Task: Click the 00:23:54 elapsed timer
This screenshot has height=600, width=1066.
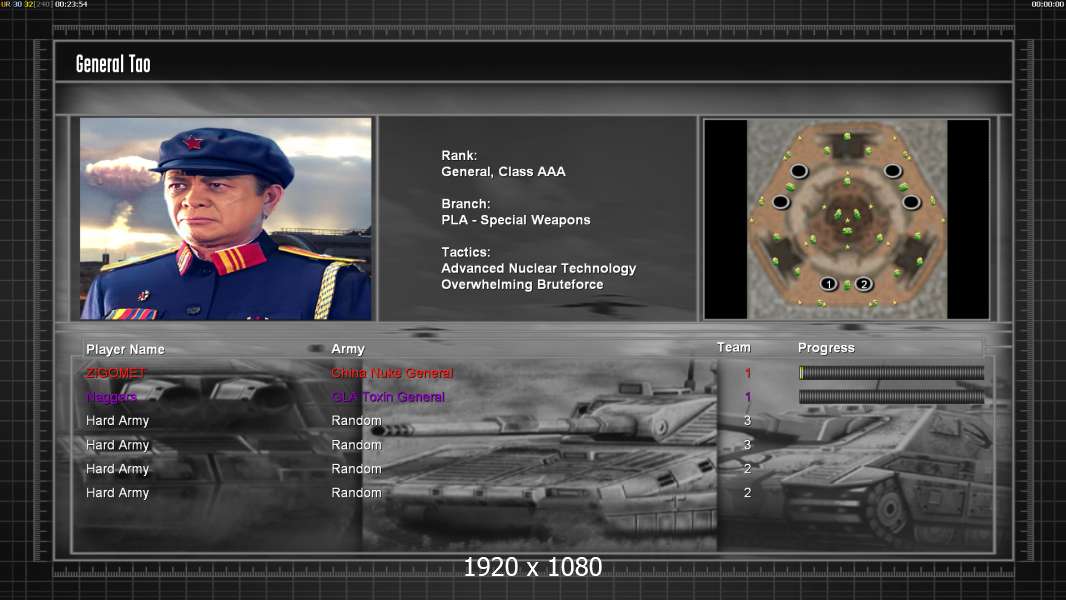Action: pyautogui.click(x=71, y=4)
